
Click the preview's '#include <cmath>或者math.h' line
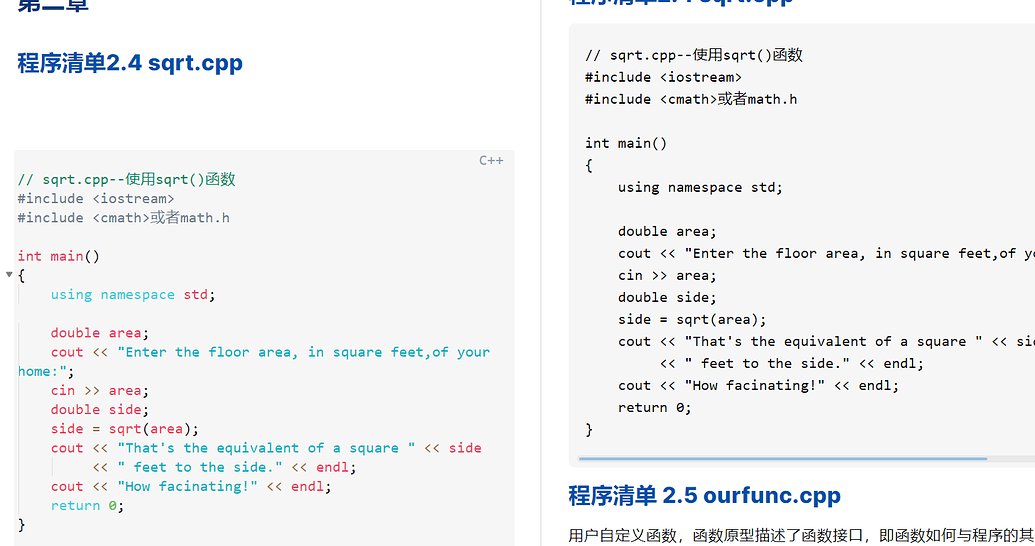point(690,99)
